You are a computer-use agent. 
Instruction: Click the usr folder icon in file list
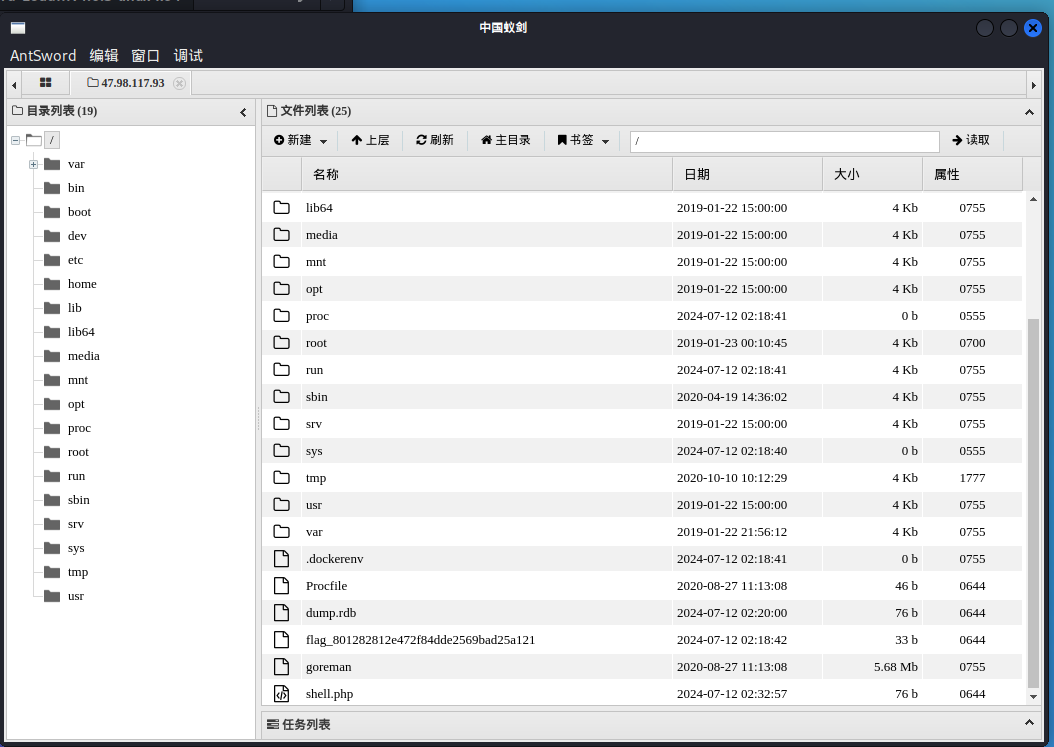282,505
